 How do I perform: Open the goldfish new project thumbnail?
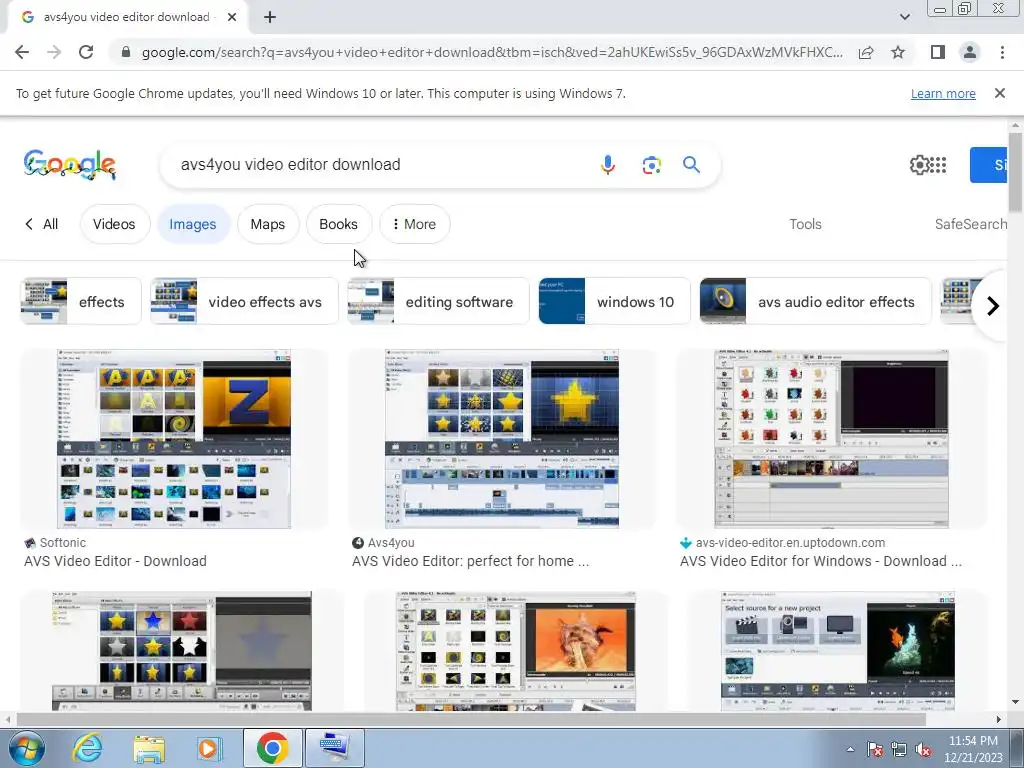point(837,651)
